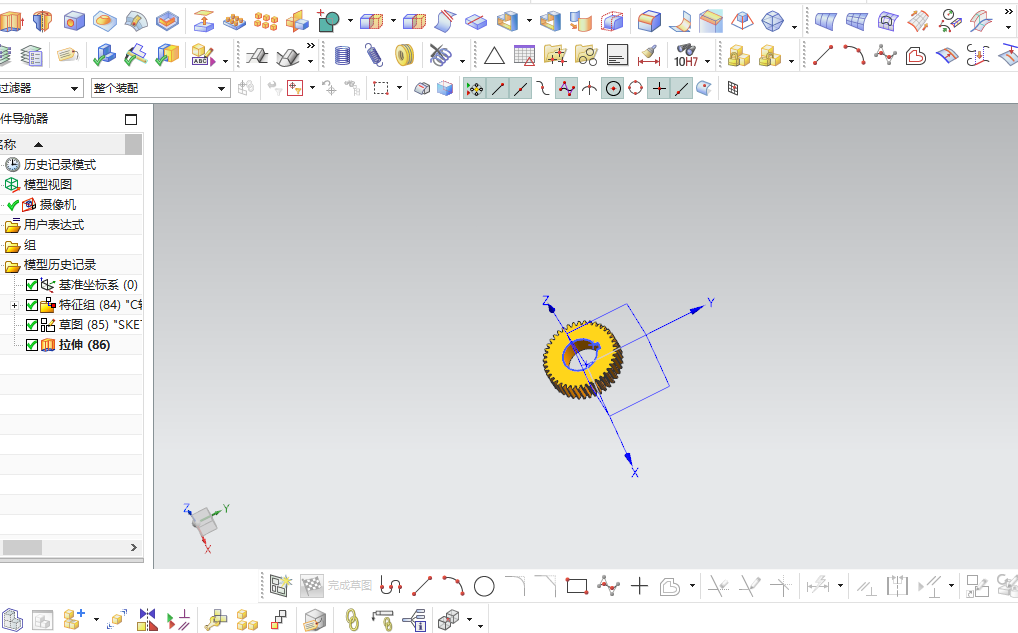
Task: Open dropdown beside the Add Component icon
Action: click(96, 620)
